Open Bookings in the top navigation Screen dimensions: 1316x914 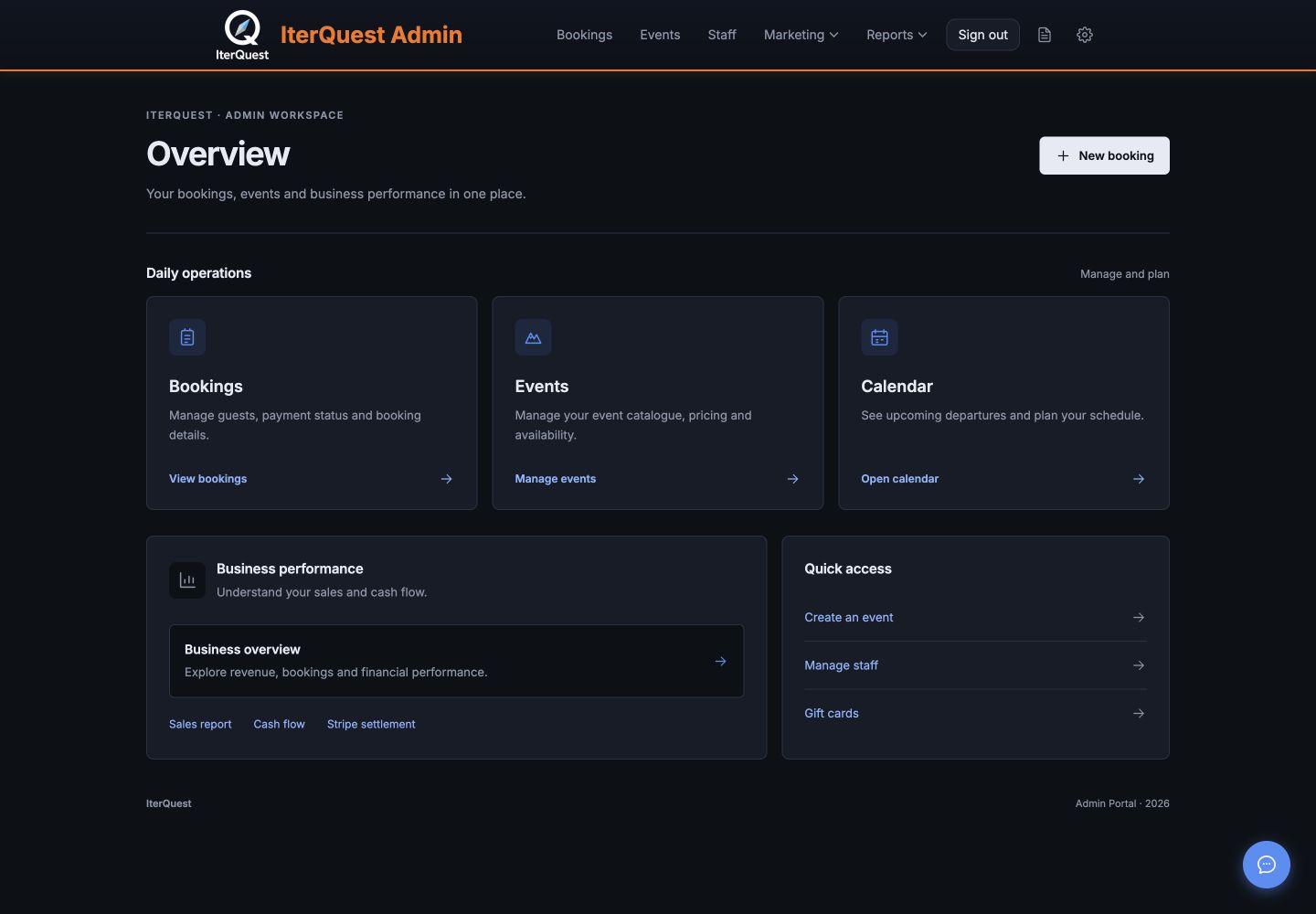[x=585, y=35]
